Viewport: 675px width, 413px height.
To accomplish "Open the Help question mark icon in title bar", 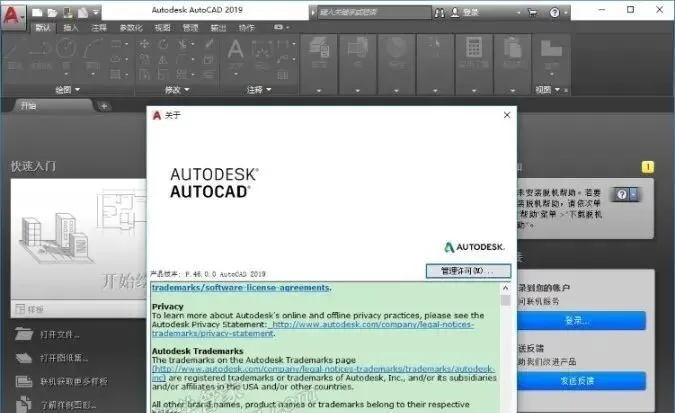I will [x=554, y=13].
